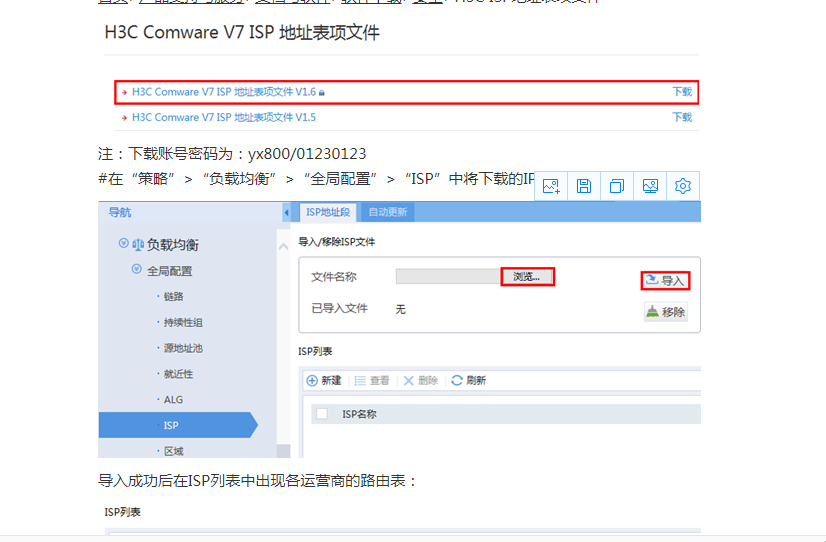Open the ISP 地址表项文件 V1.5 link
Screen dimensions: 826x542
click(224, 117)
